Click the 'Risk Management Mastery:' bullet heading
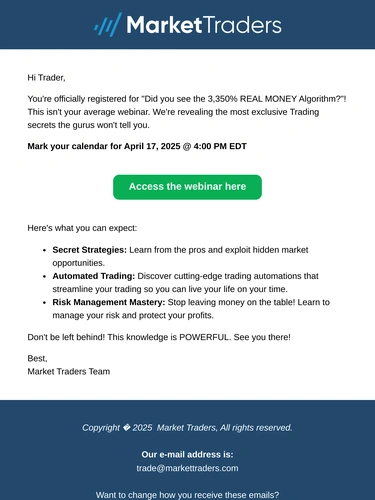Screen dimensions: 375x500 109,302
